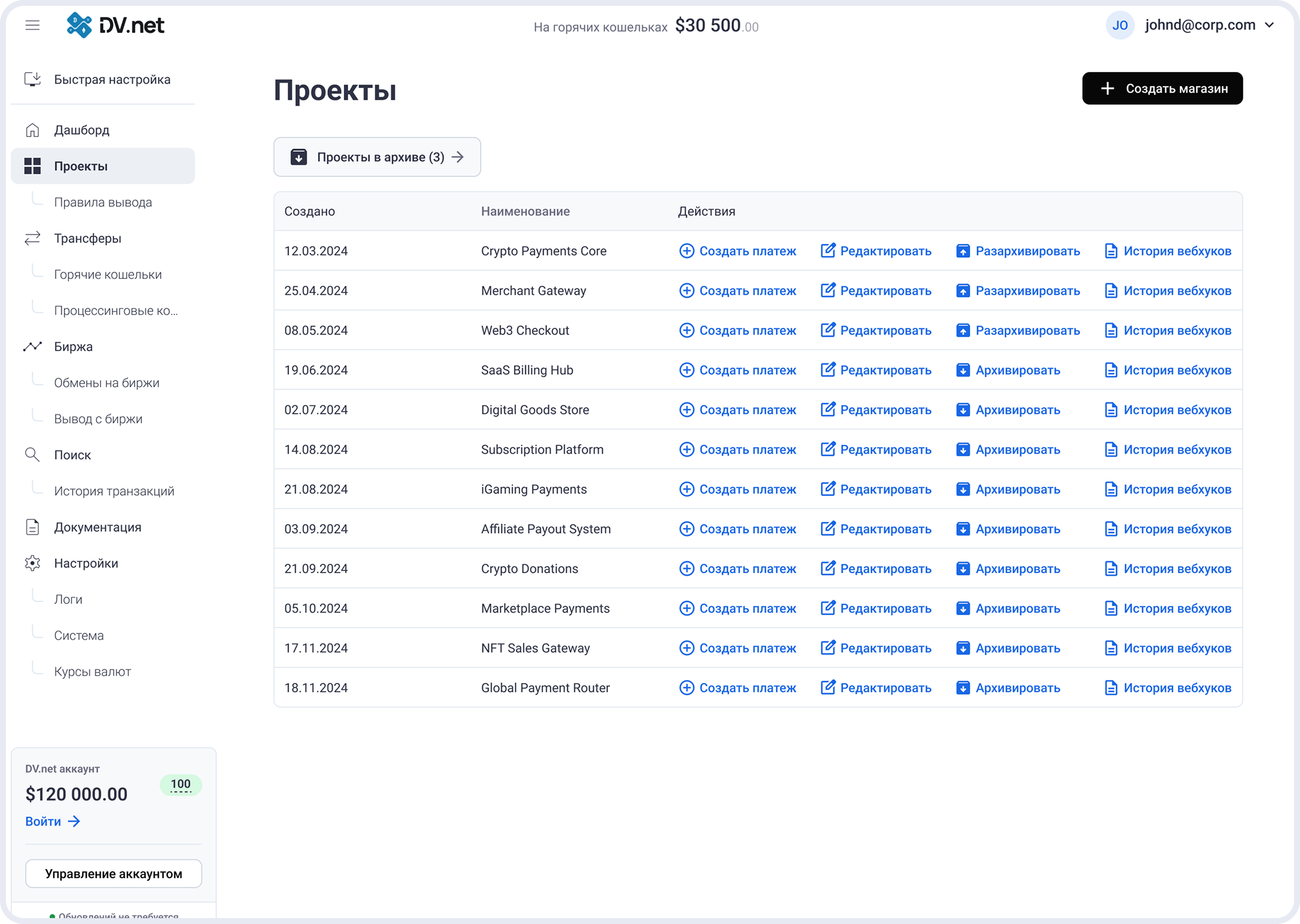Click the Поиск magnifier icon
Viewport: 1300px width, 924px height.
click(32, 454)
